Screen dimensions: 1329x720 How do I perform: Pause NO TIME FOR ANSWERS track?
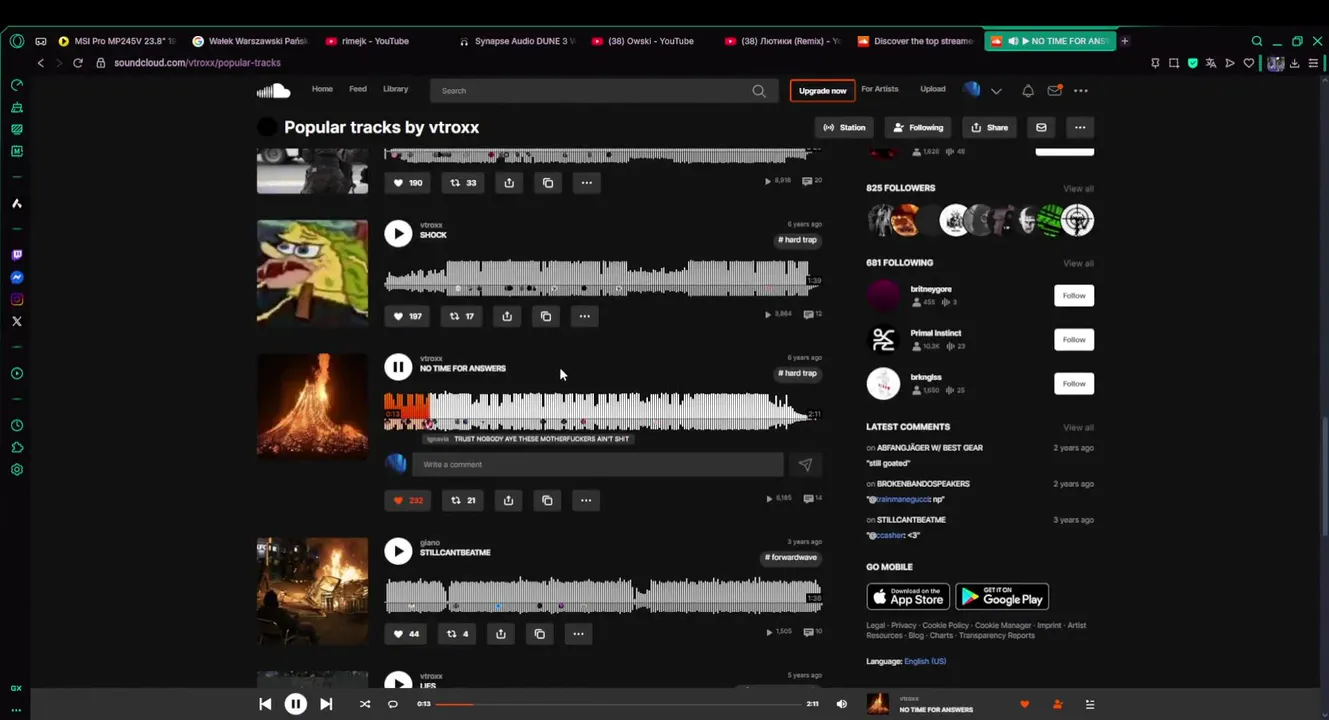tap(398, 367)
